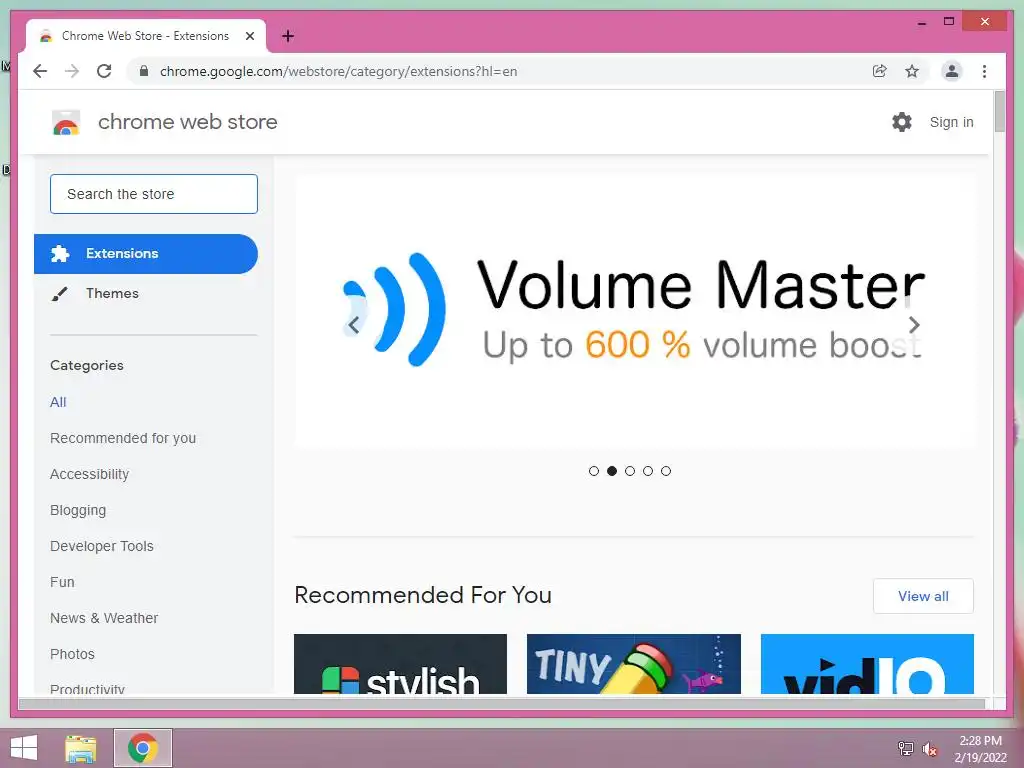Viewport: 1024px width, 768px height.
Task: Open web store settings gear
Action: [902, 122]
